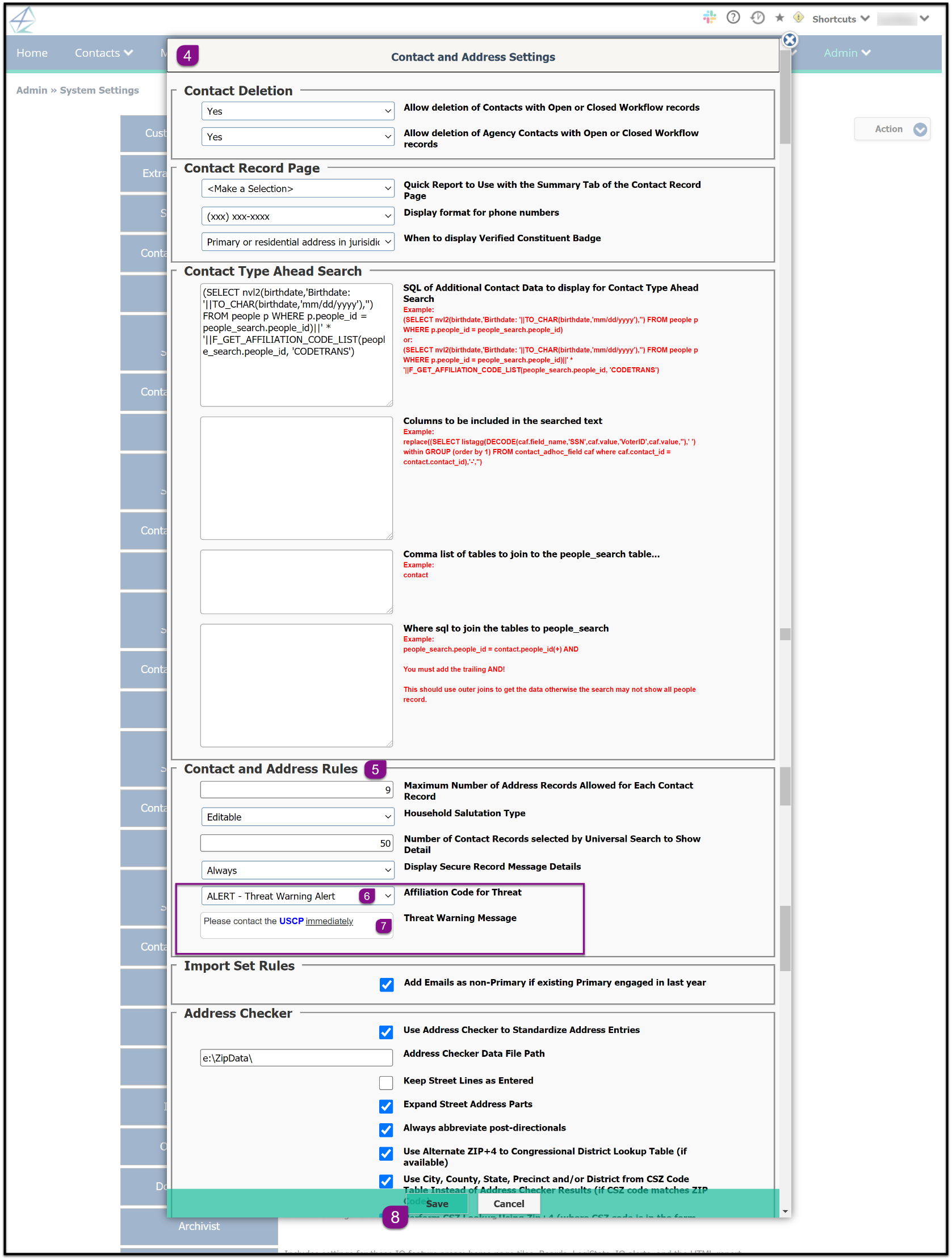Screen dimensions: 952x1260
Task: Click the Comma list of tables textarea
Action: 296,582
